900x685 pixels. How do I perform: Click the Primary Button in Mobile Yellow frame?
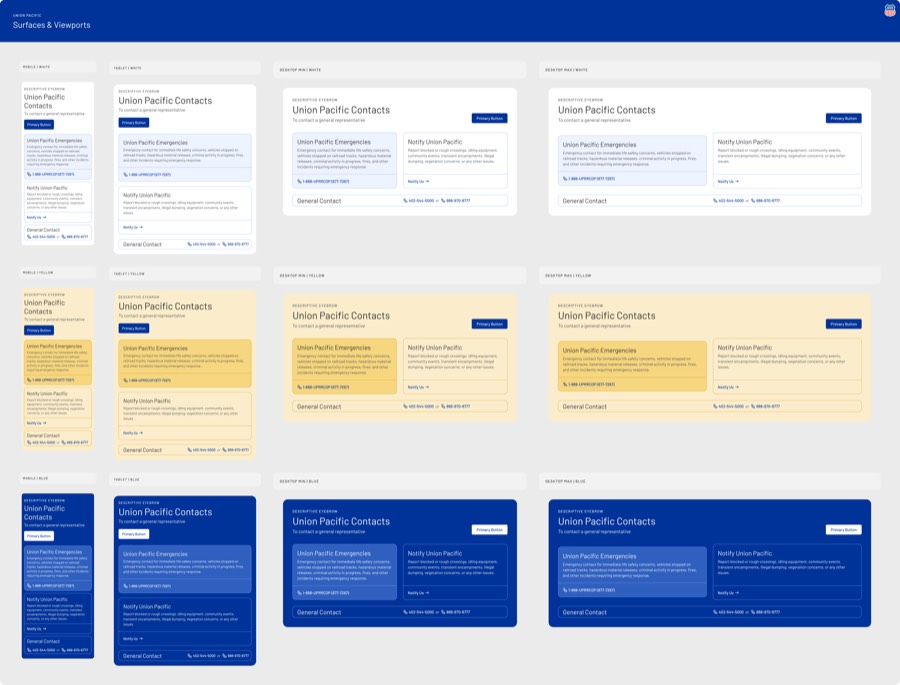pyautogui.click(x=39, y=330)
